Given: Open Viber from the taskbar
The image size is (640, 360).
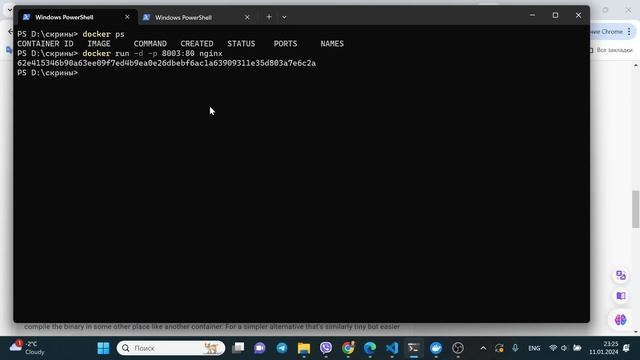Looking at the screenshot, I should pos(326,348).
